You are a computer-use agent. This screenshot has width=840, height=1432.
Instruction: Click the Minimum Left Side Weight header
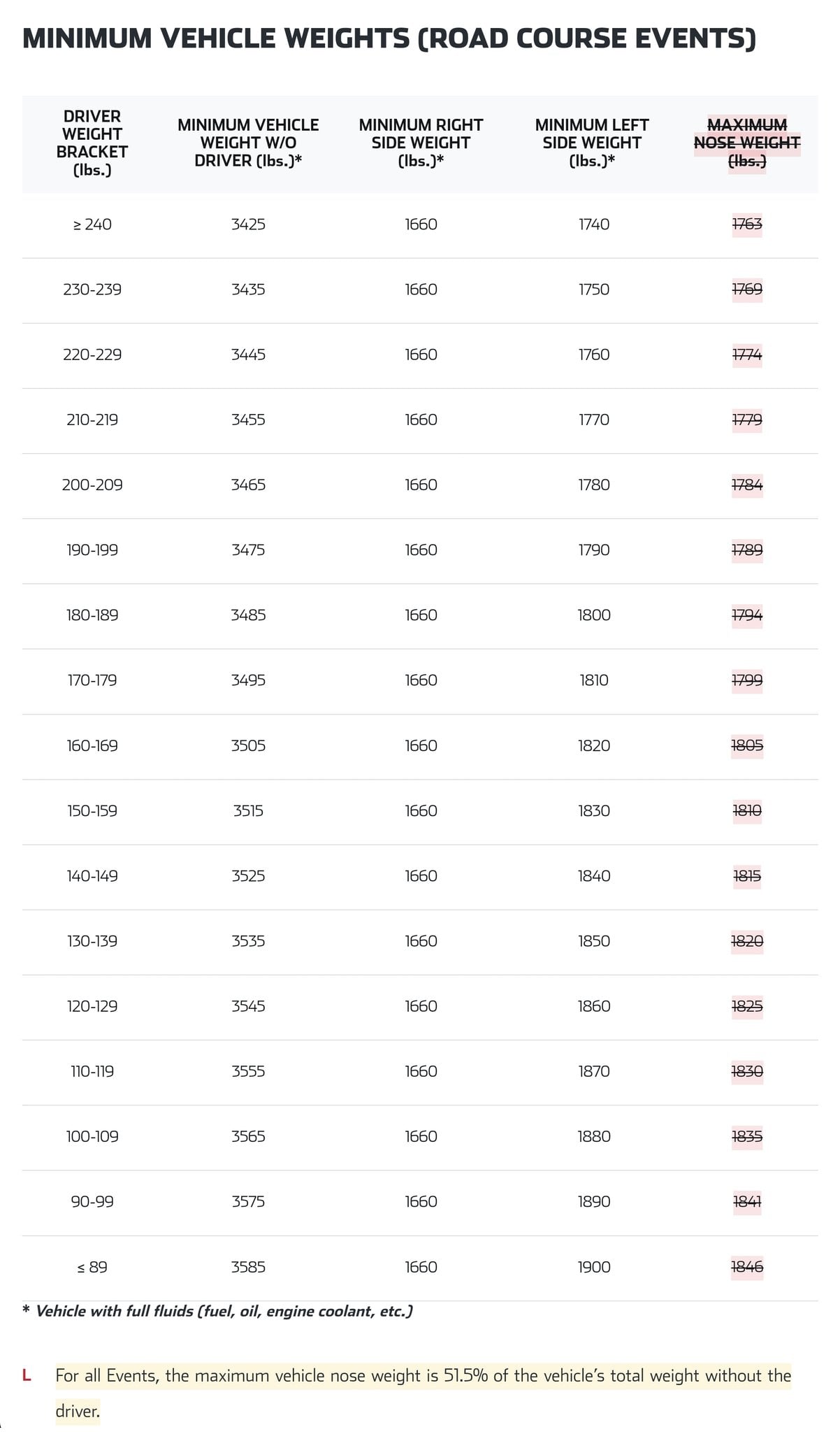point(592,143)
